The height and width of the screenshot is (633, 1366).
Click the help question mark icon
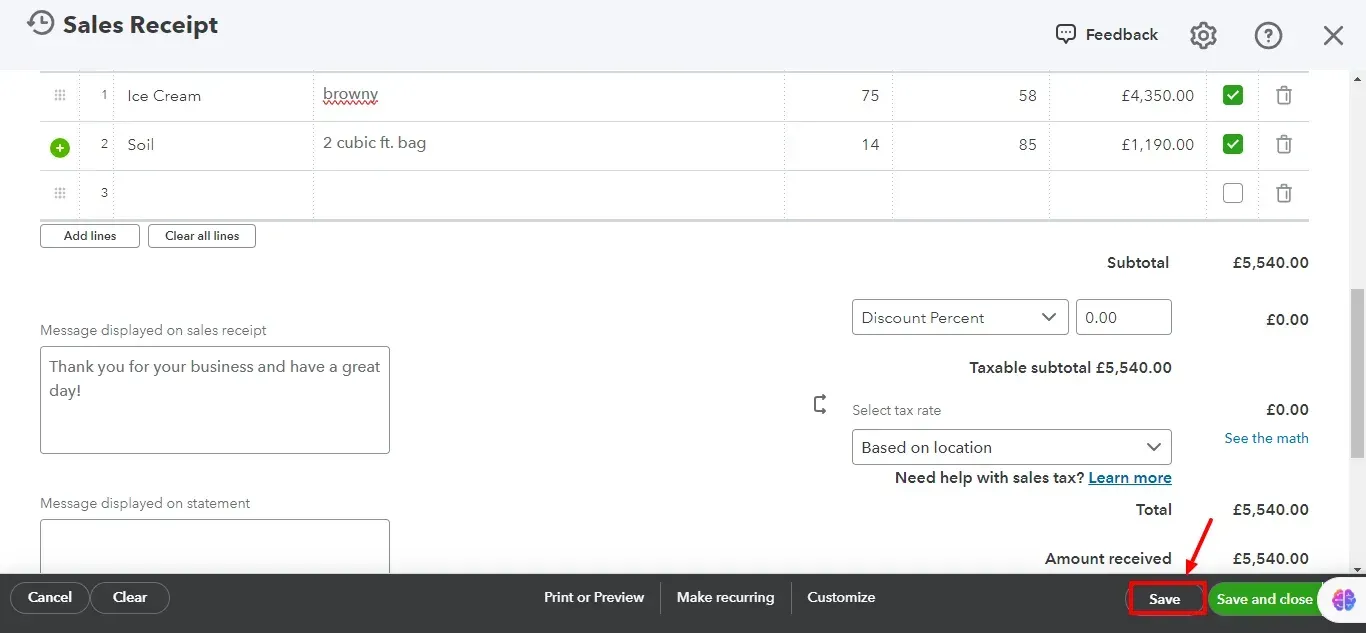tap(1268, 35)
